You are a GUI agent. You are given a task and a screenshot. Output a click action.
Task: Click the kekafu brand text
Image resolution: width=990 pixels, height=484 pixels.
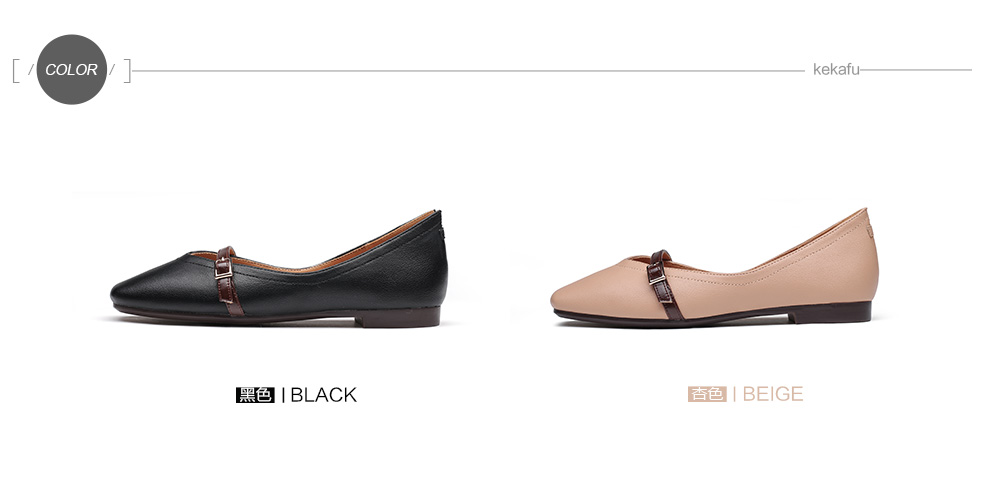click(x=836, y=69)
